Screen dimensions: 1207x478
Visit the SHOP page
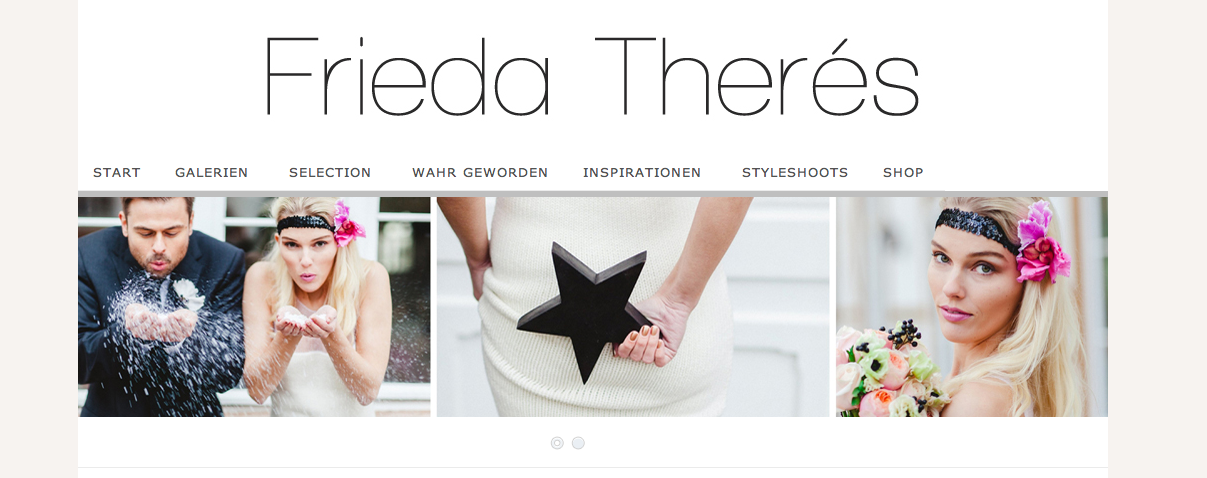[903, 172]
